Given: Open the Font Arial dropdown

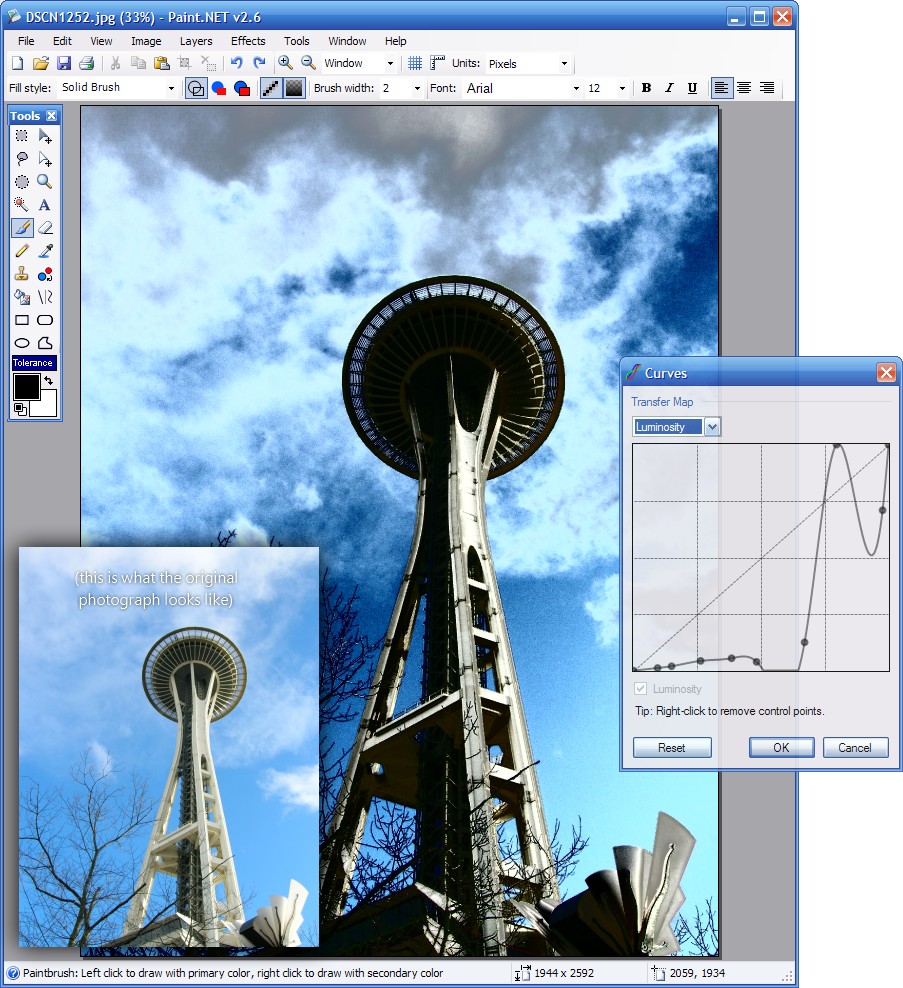Looking at the screenshot, I should pos(522,88).
